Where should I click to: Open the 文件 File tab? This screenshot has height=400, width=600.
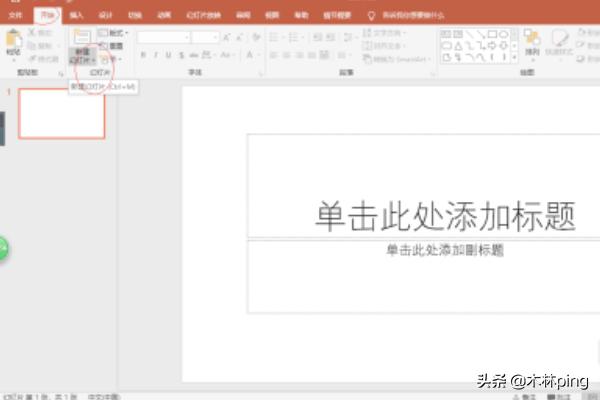click(15, 15)
